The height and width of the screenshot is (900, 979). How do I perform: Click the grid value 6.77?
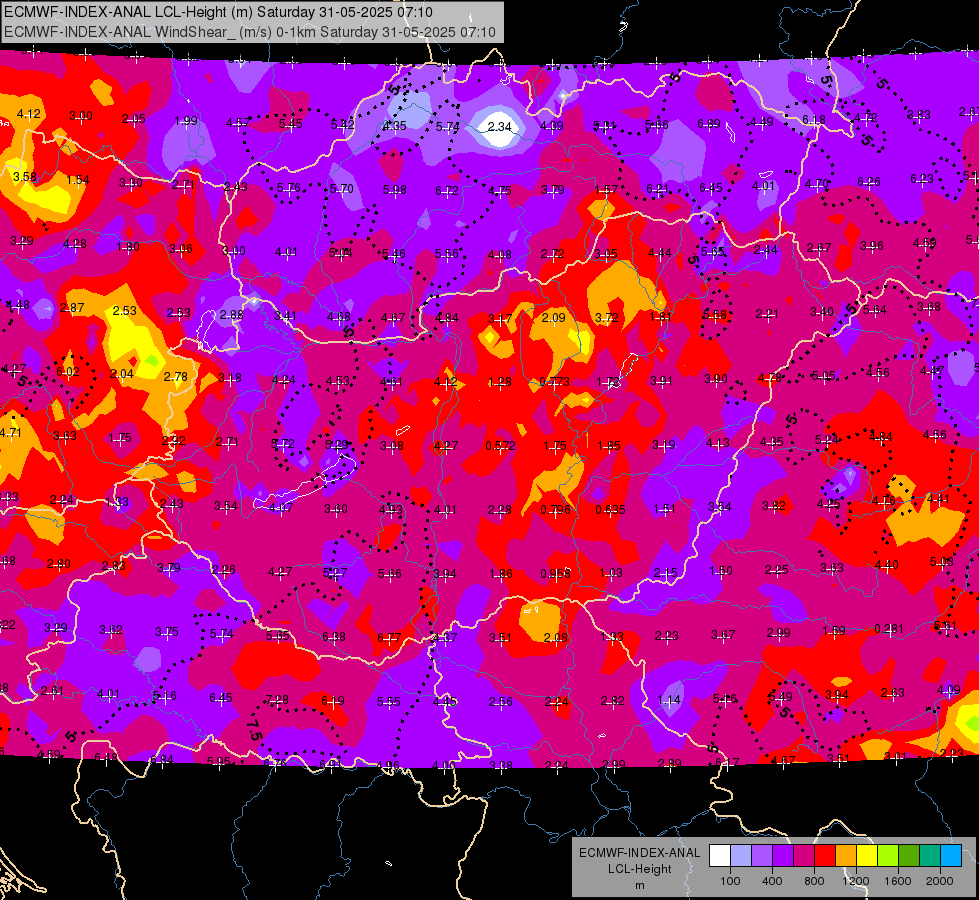[389, 638]
